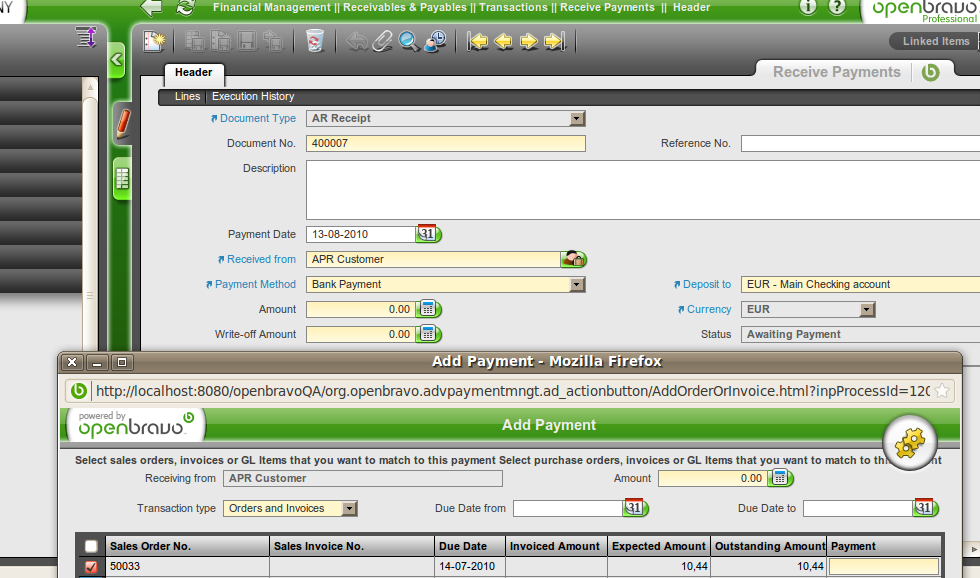The width and height of the screenshot is (980, 578).
Task: Open the Search magnifier toolbar icon
Action: 408,41
